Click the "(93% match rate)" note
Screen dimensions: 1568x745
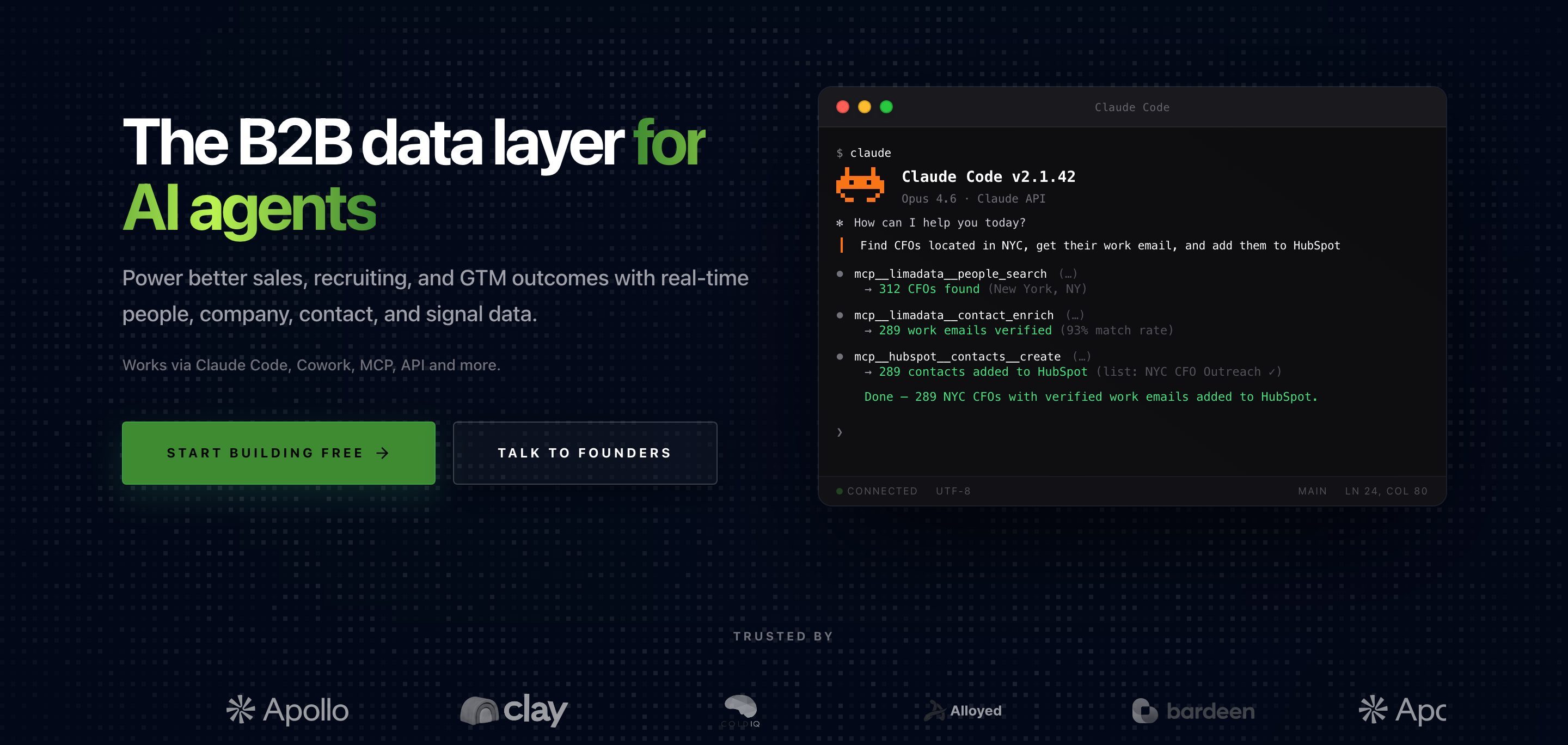click(1116, 331)
